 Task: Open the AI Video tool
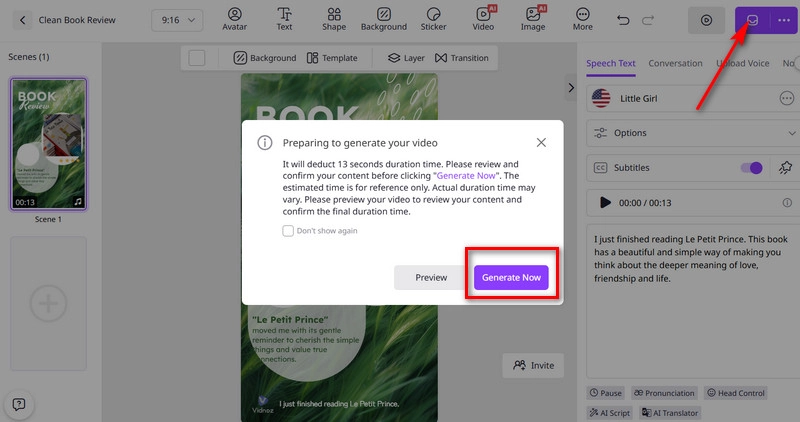click(483, 19)
